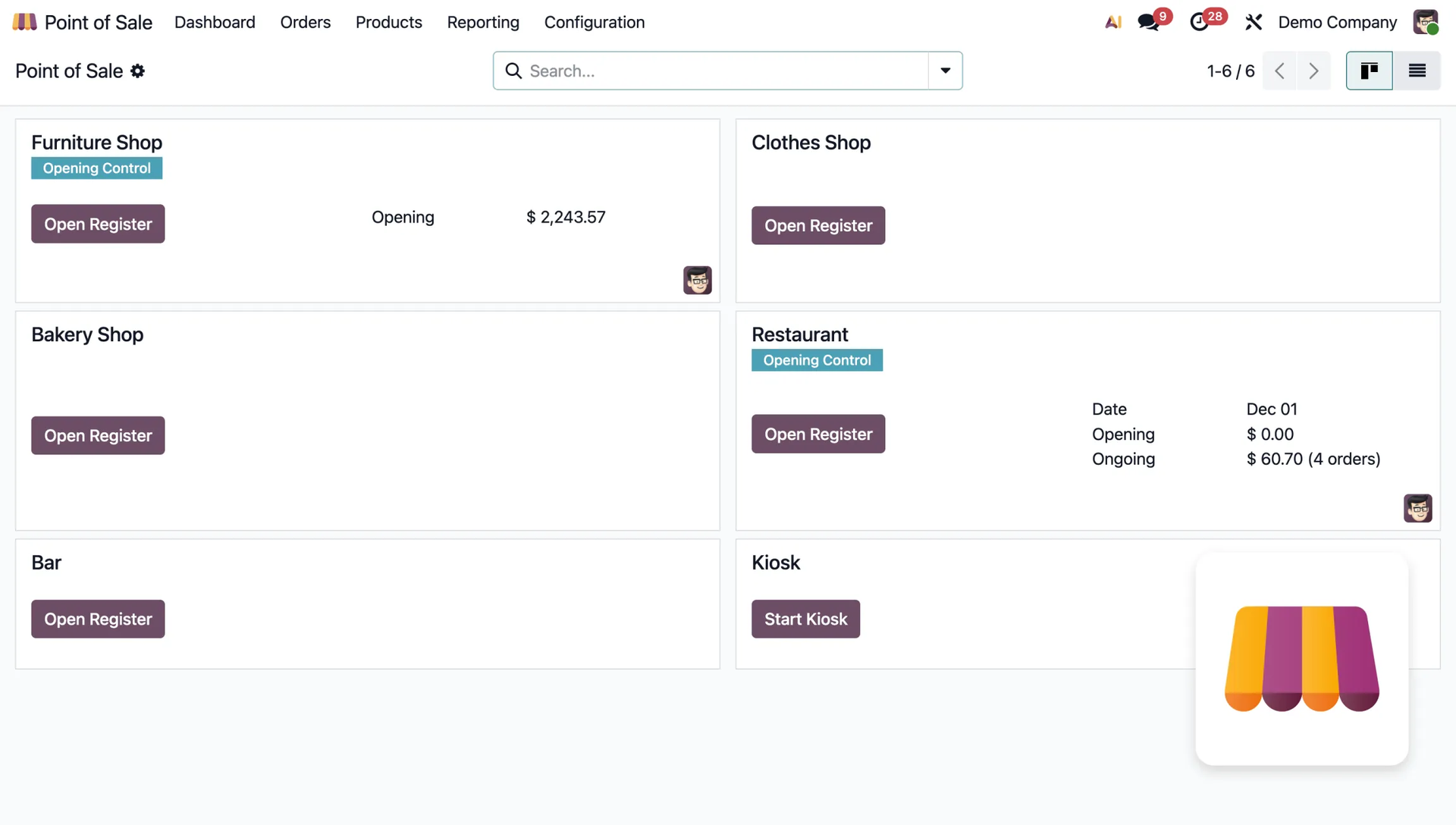The width and height of the screenshot is (1456, 825).
Task: Open the debug tools wrench icon
Action: (x=1254, y=22)
